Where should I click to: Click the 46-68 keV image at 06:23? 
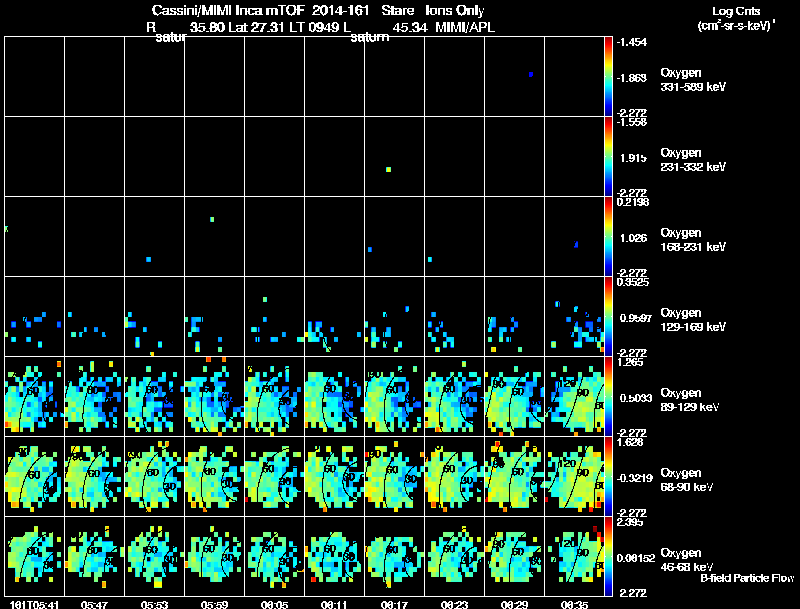tap(455, 557)
